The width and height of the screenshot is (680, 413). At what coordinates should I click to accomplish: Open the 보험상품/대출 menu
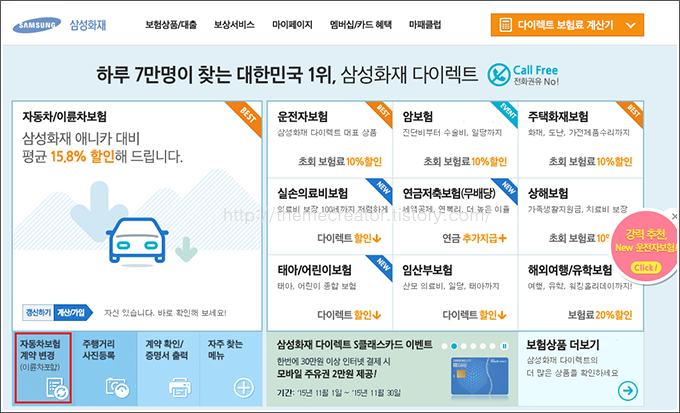click(171, 25)
